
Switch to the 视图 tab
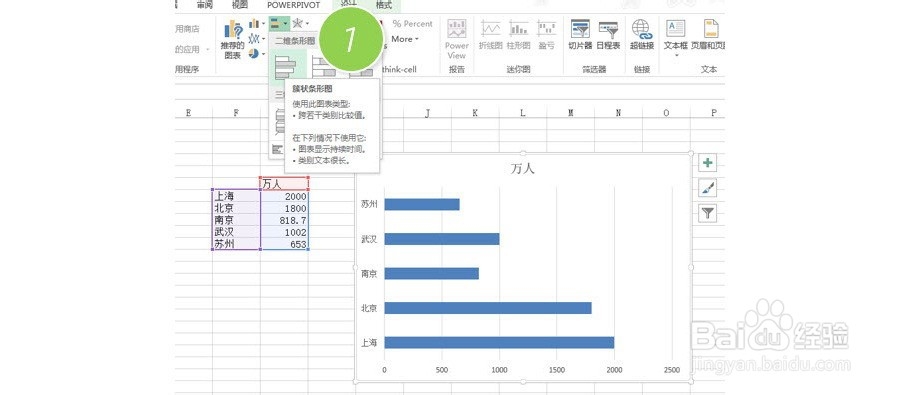[240, 5]
